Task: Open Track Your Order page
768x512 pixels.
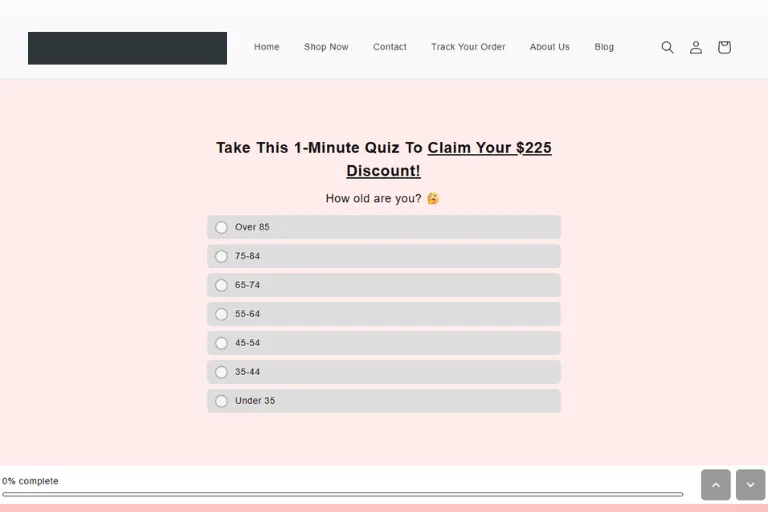Action: [x=468, y=47]
